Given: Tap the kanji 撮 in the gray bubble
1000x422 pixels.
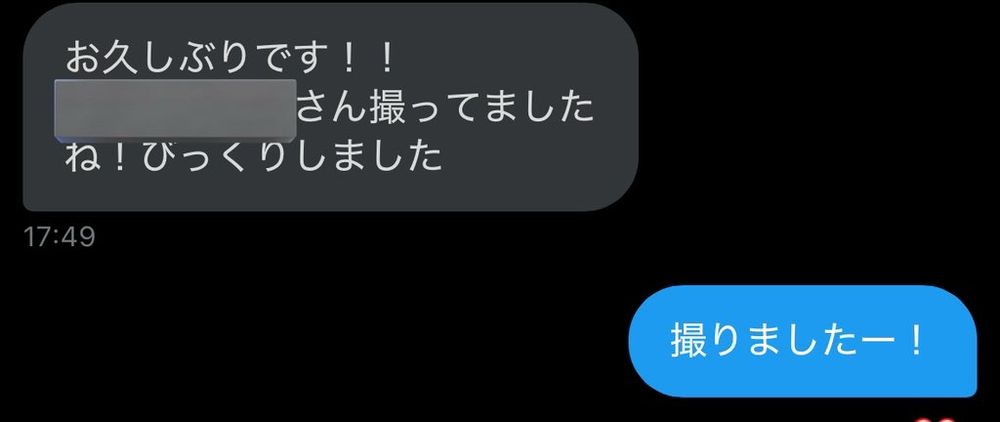Looking at the screenshot, I should coord(387,109).
